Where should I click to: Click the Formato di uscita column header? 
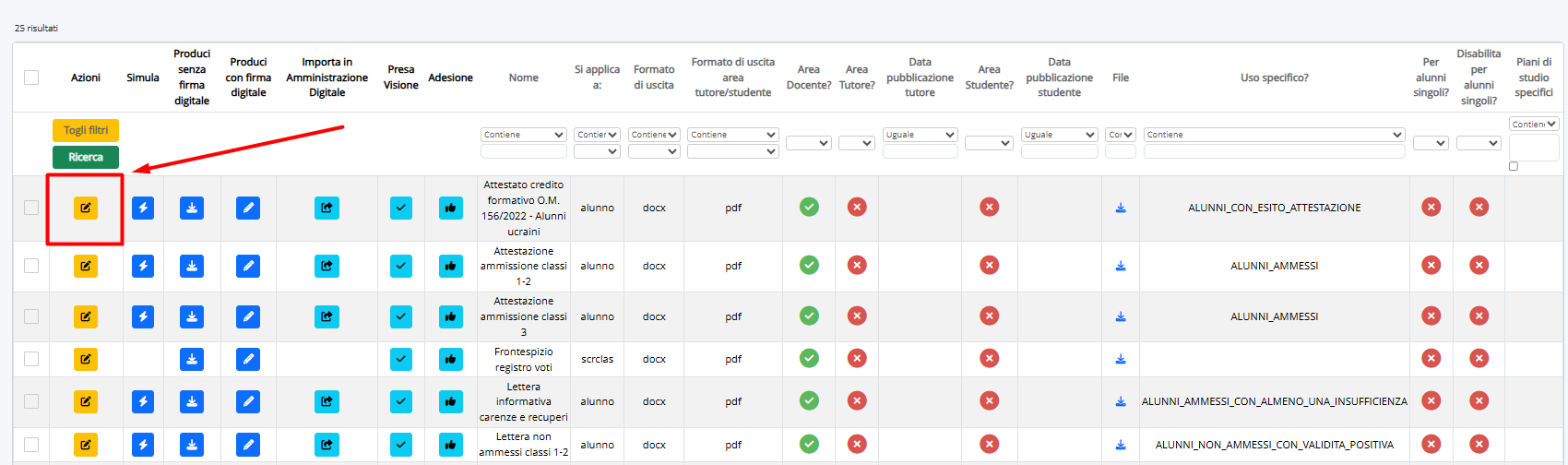653,77
